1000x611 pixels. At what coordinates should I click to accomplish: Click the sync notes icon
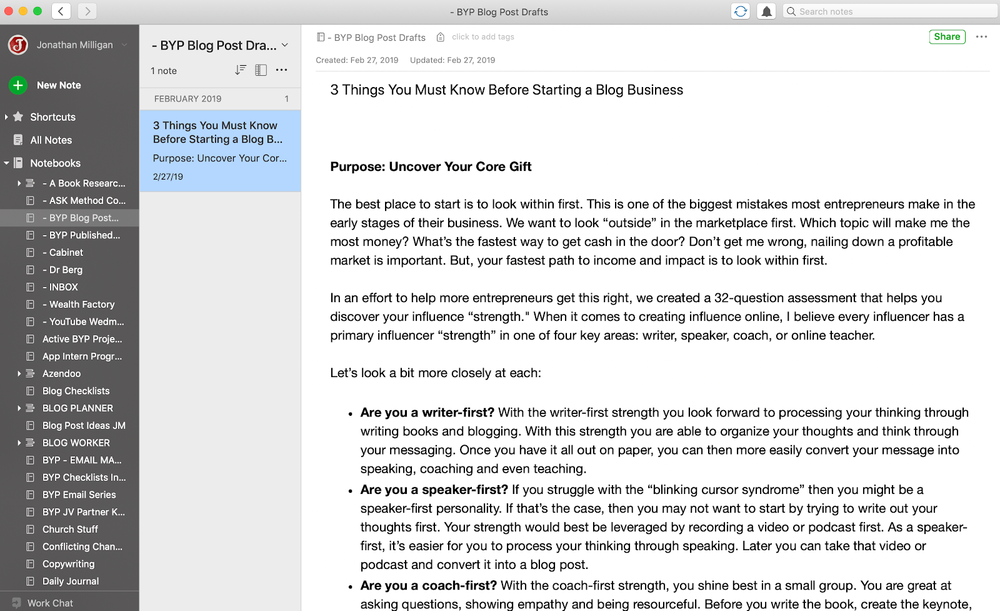tap(740, 11)
